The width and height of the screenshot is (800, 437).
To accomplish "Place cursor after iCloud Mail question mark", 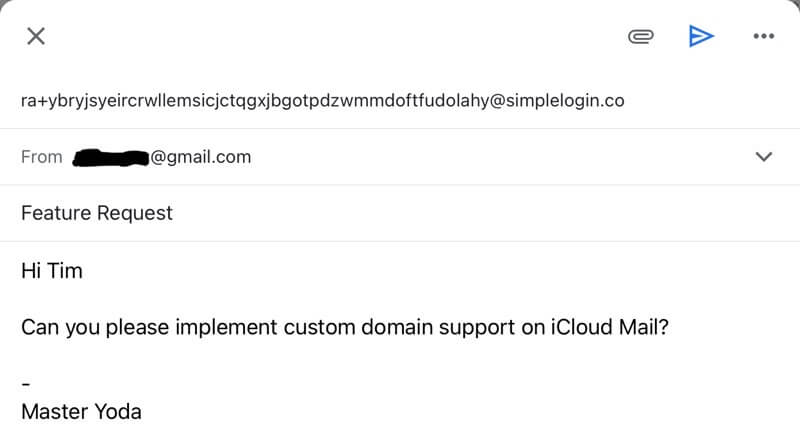I will [x=669, y=327].
